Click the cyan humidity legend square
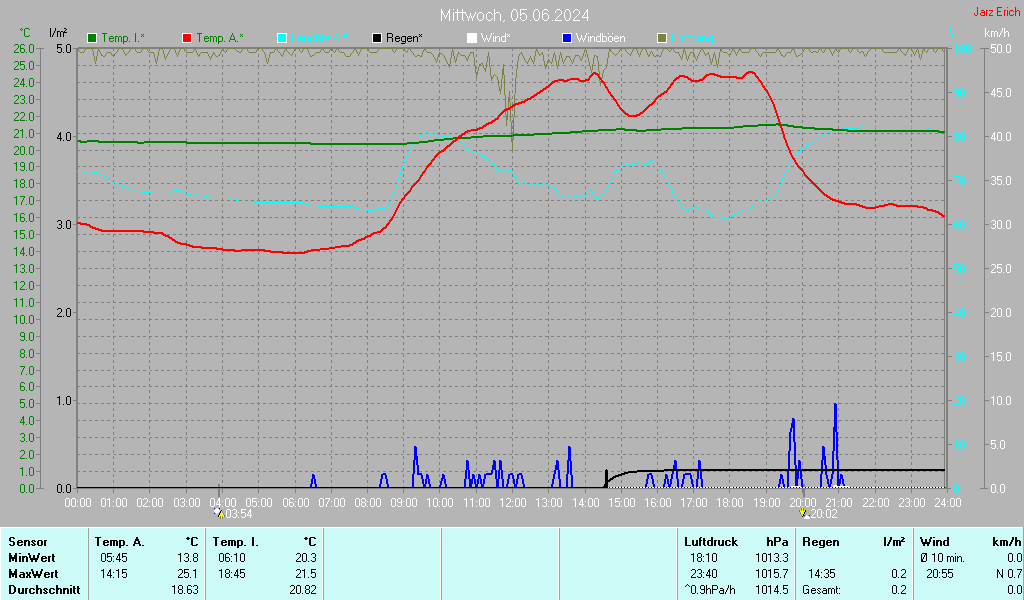1024x600 pixels. click(x=282, y=38)
